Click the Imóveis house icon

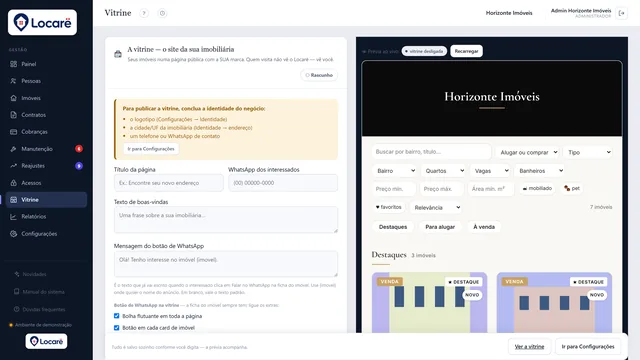coord(13,98)
